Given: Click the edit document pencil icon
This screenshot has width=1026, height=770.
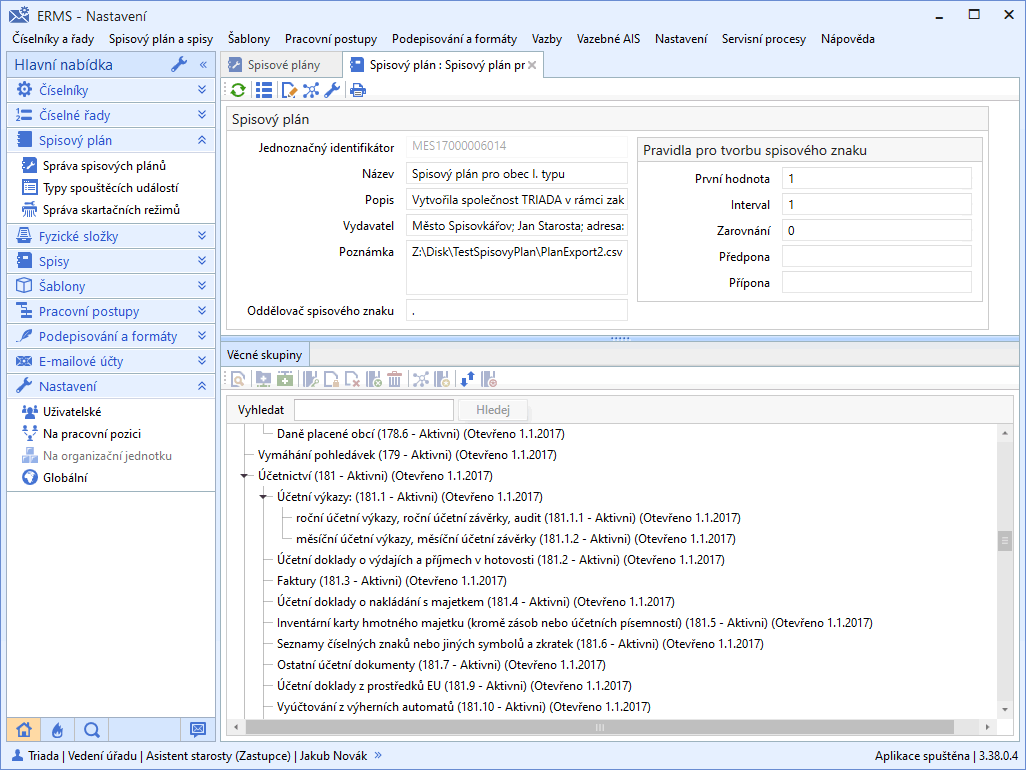Looking at the screenshot, I should click(x=289, y=90).
